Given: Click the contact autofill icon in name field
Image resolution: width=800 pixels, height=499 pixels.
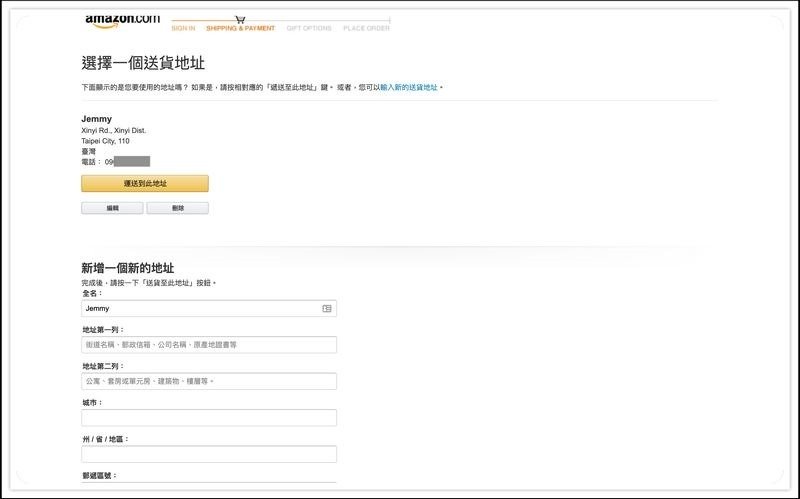Looking at the screenshot, I should 327,309.
